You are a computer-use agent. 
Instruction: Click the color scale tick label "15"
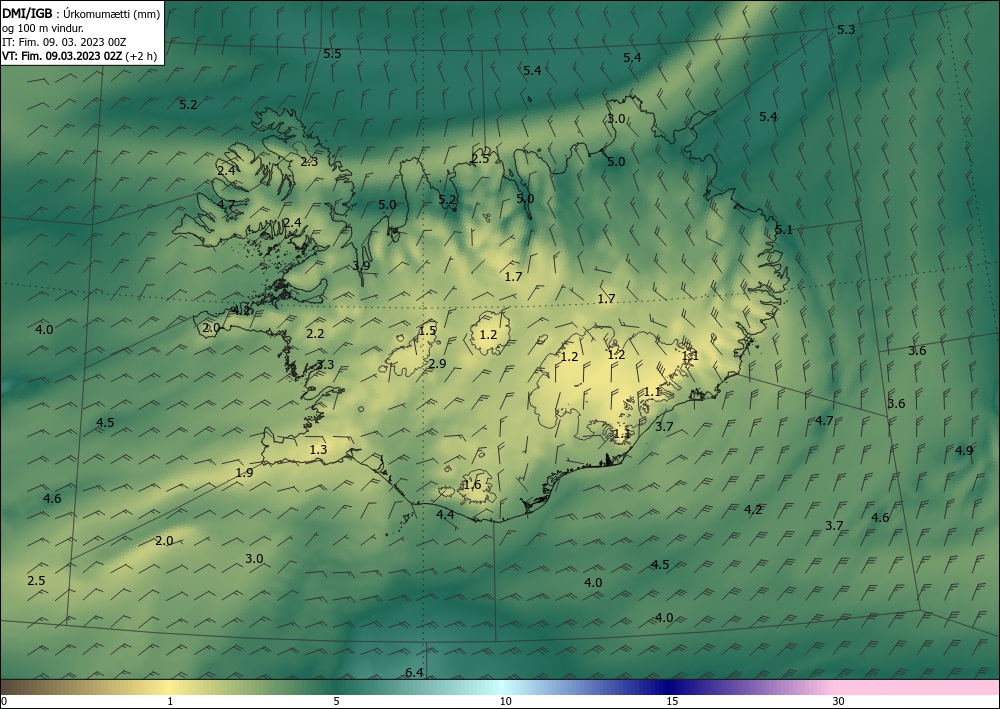click(672, 701)
